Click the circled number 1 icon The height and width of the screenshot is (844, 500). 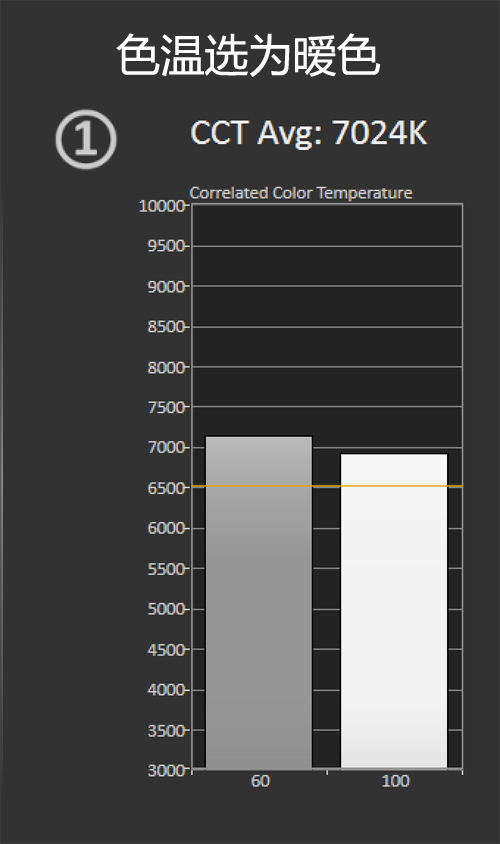pyautogui.click(x=86, y=139)
